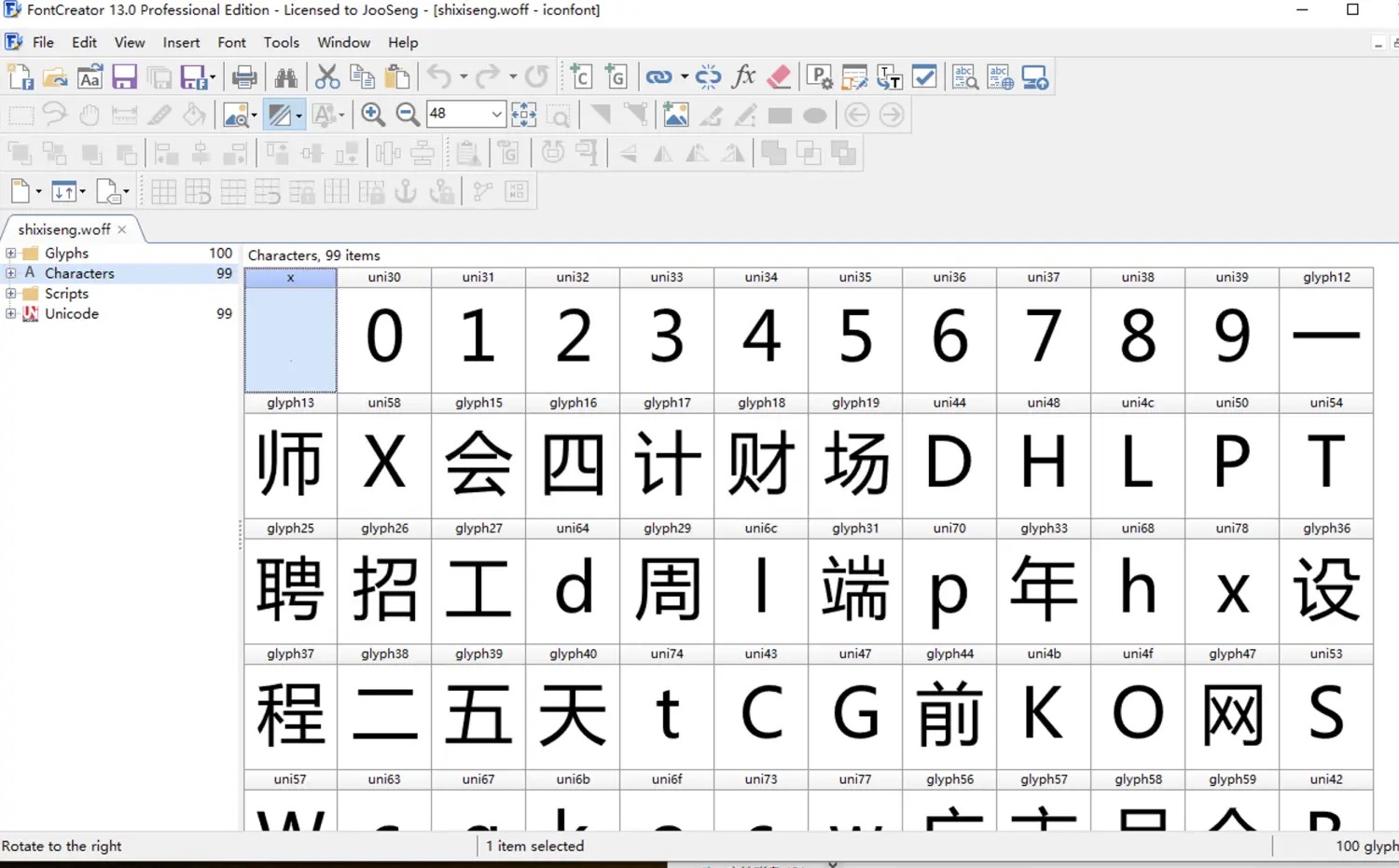Open the Tools menu
Screen dimensions: 1399x868
(x=281, y=42)
